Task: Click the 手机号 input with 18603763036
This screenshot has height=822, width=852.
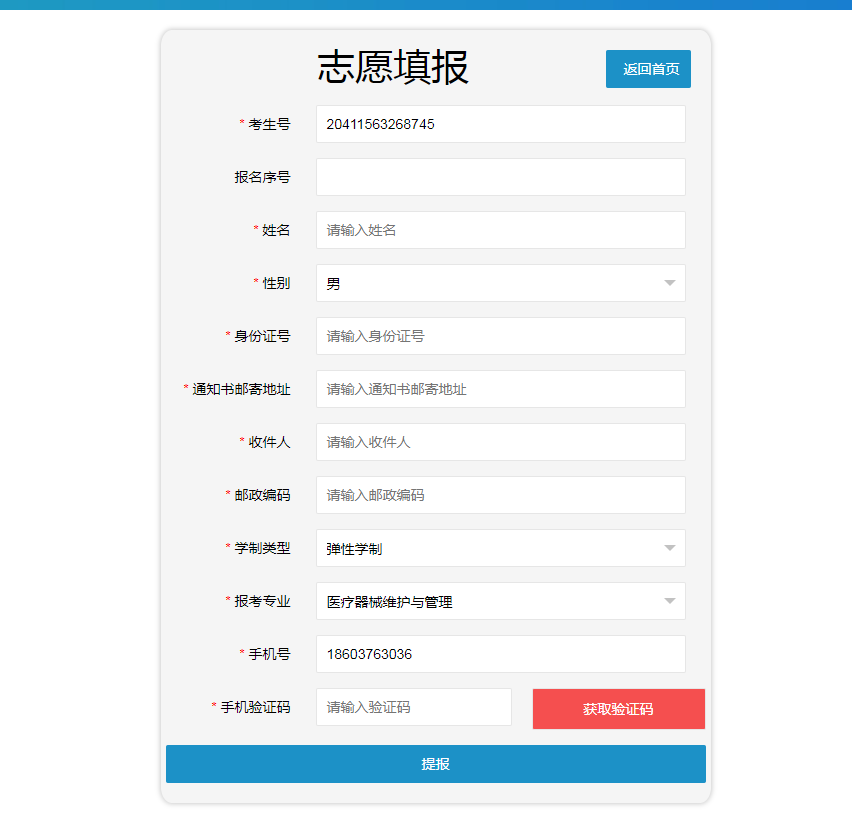Action: tap(500, 654)
